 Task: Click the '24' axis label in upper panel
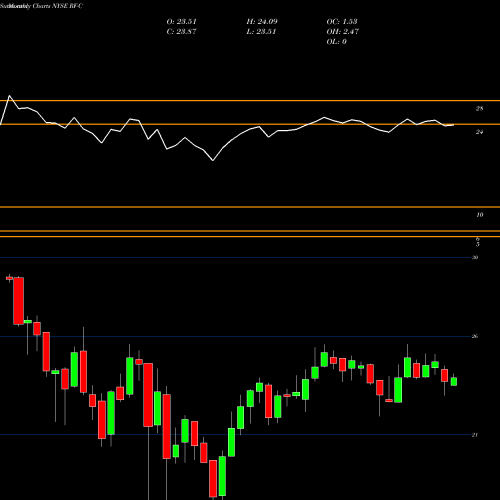click(479, 132)
